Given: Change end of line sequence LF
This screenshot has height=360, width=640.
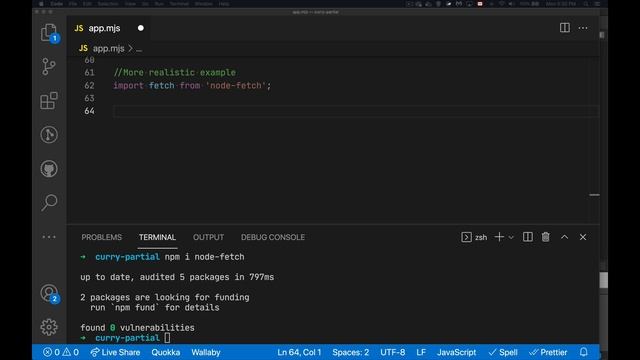Looking at the screenshot, I should pyautogui.click(x=421, y=352).
